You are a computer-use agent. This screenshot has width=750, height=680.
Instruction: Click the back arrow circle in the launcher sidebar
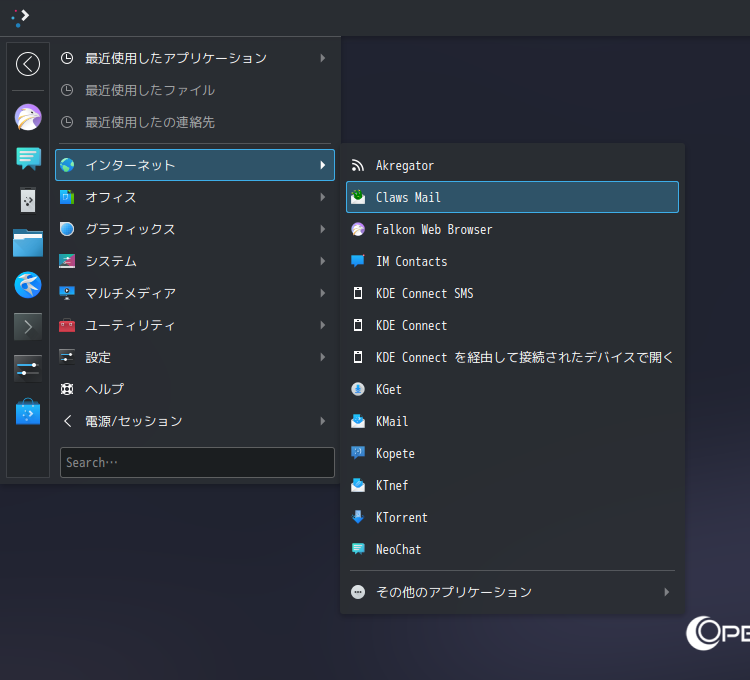(28, 64)
